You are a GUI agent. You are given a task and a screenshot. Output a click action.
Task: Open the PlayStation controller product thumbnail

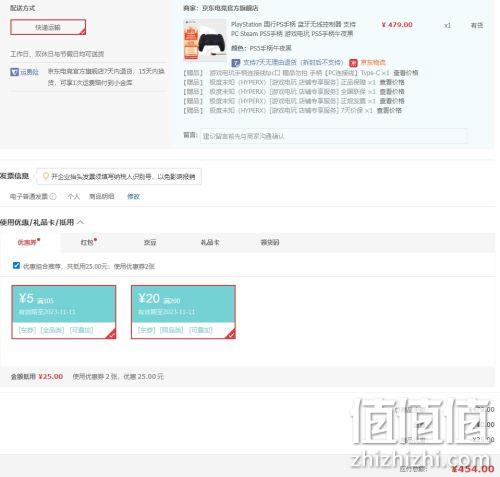click(205, 40)
